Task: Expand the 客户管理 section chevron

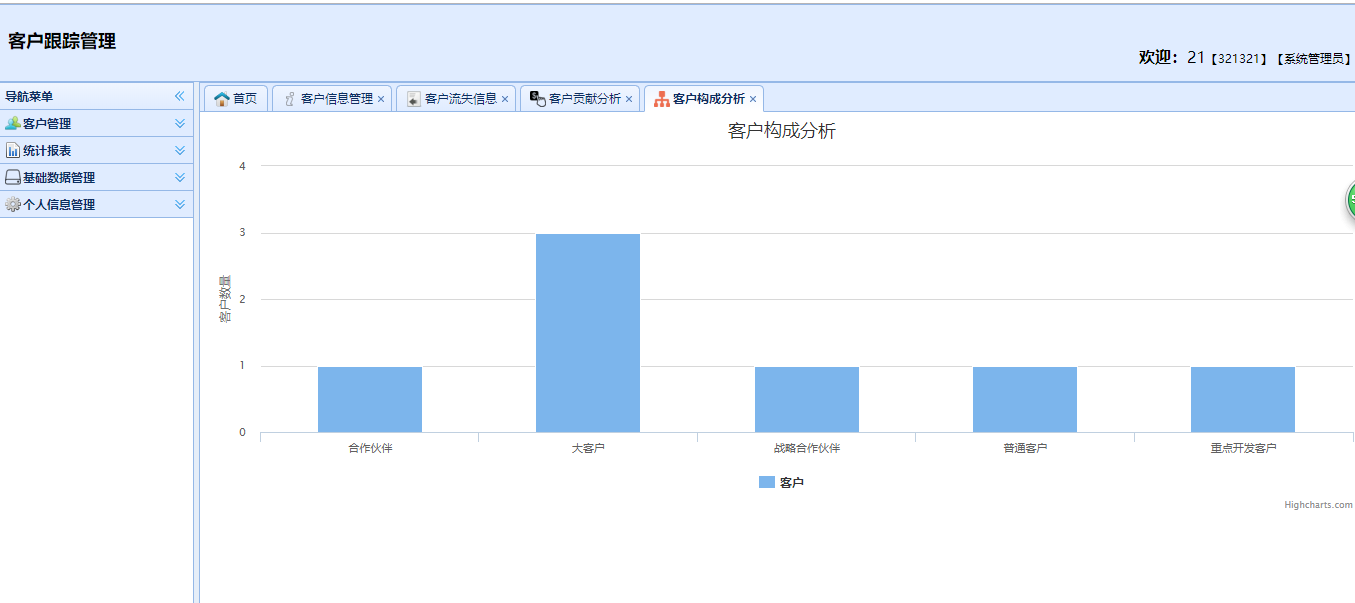Action: coord(180,124)
